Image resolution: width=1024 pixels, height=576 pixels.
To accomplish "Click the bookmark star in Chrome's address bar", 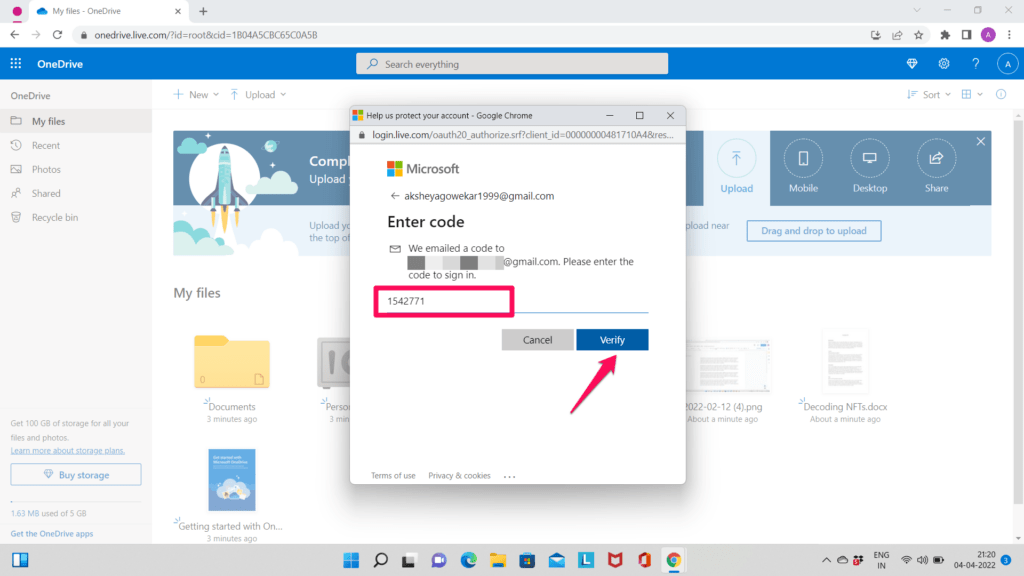I will coord(918,33).
